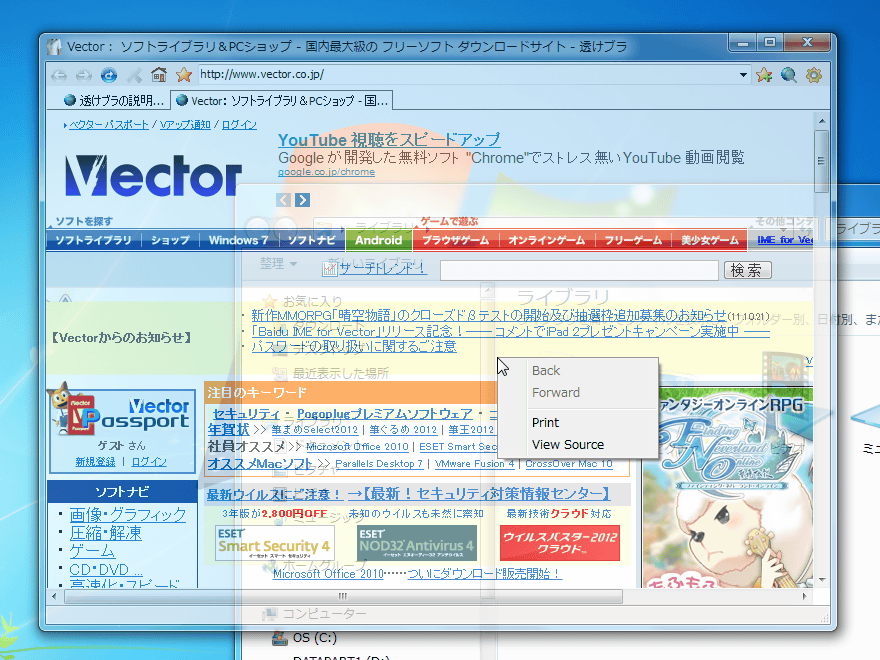The image size is (880, 660).
Task: Open フリーゲーム navigation item
Action: tap(633, 240)
